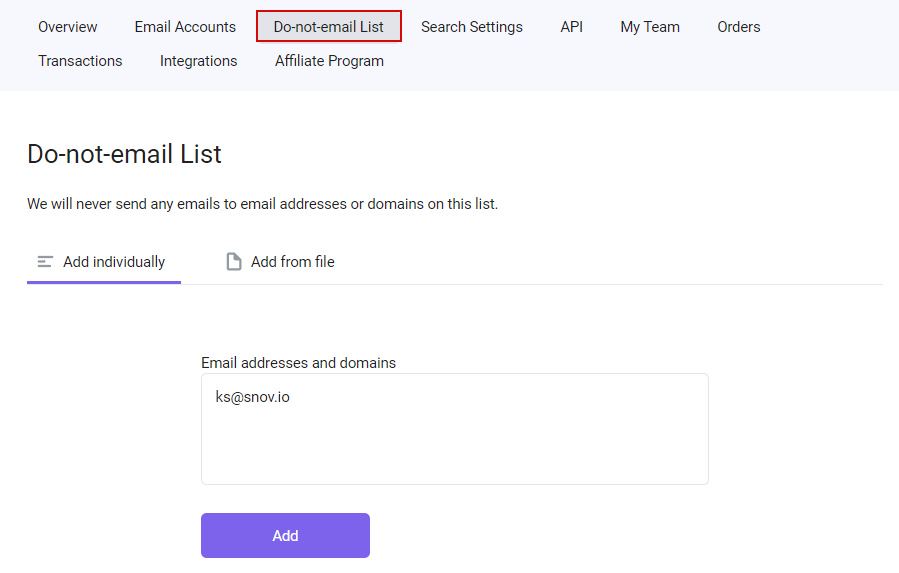Open the Overview tab
Image resolution: width=899 pixels, height=573 pixels.
68,27
